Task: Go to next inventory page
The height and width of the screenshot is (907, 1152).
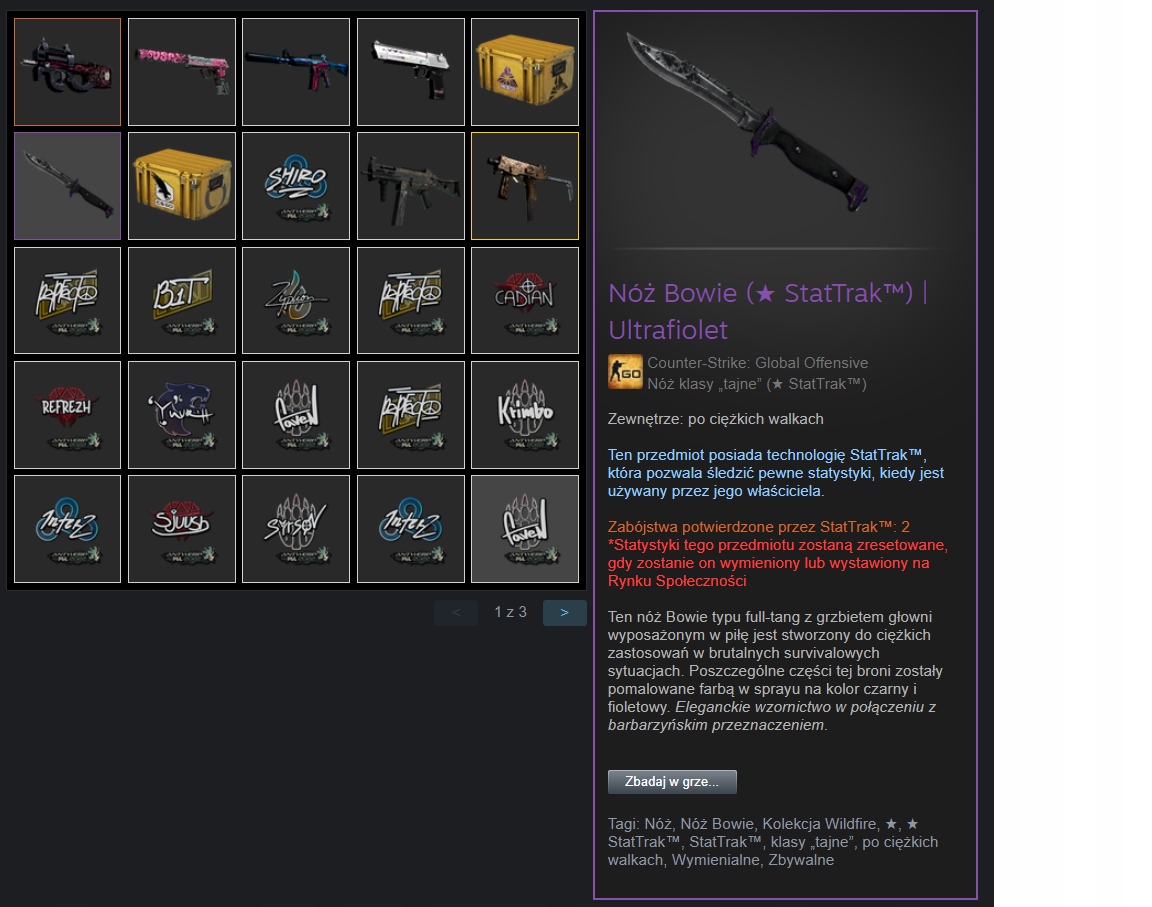Action: click(x=564, y=613)
